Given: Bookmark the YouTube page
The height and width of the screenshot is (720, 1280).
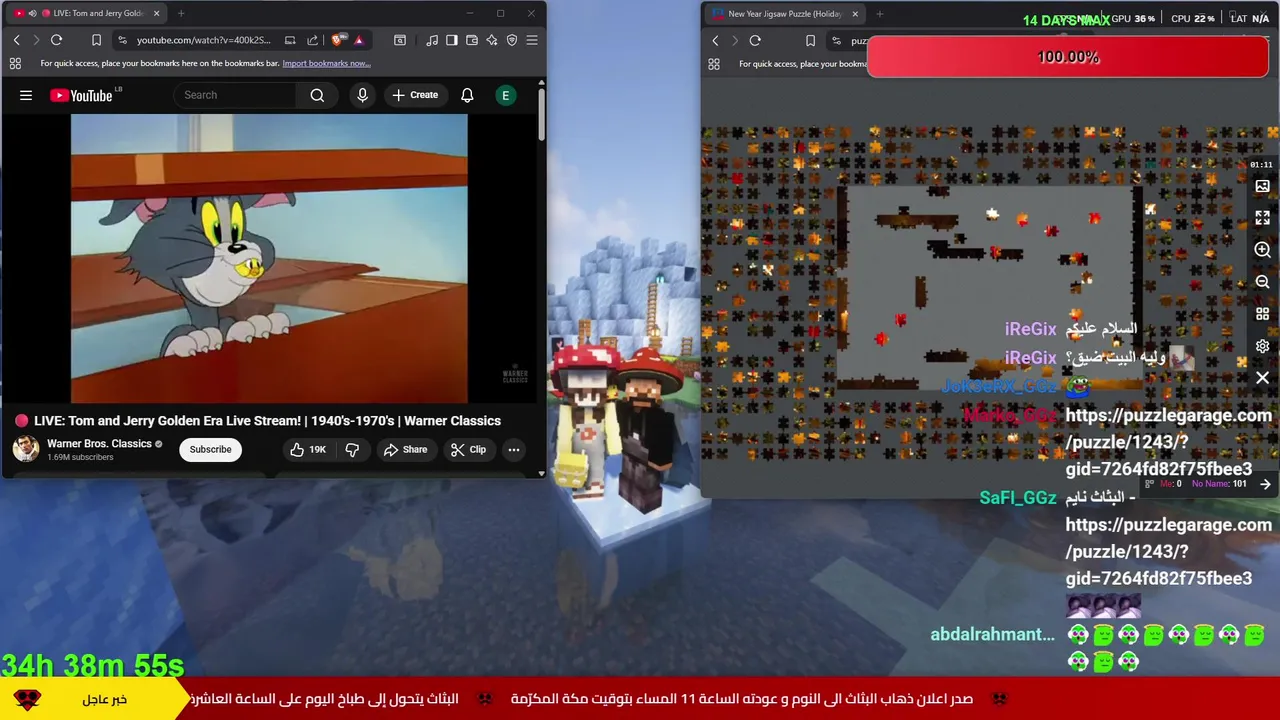Looking at the screenshot, I should click(96, 40).
